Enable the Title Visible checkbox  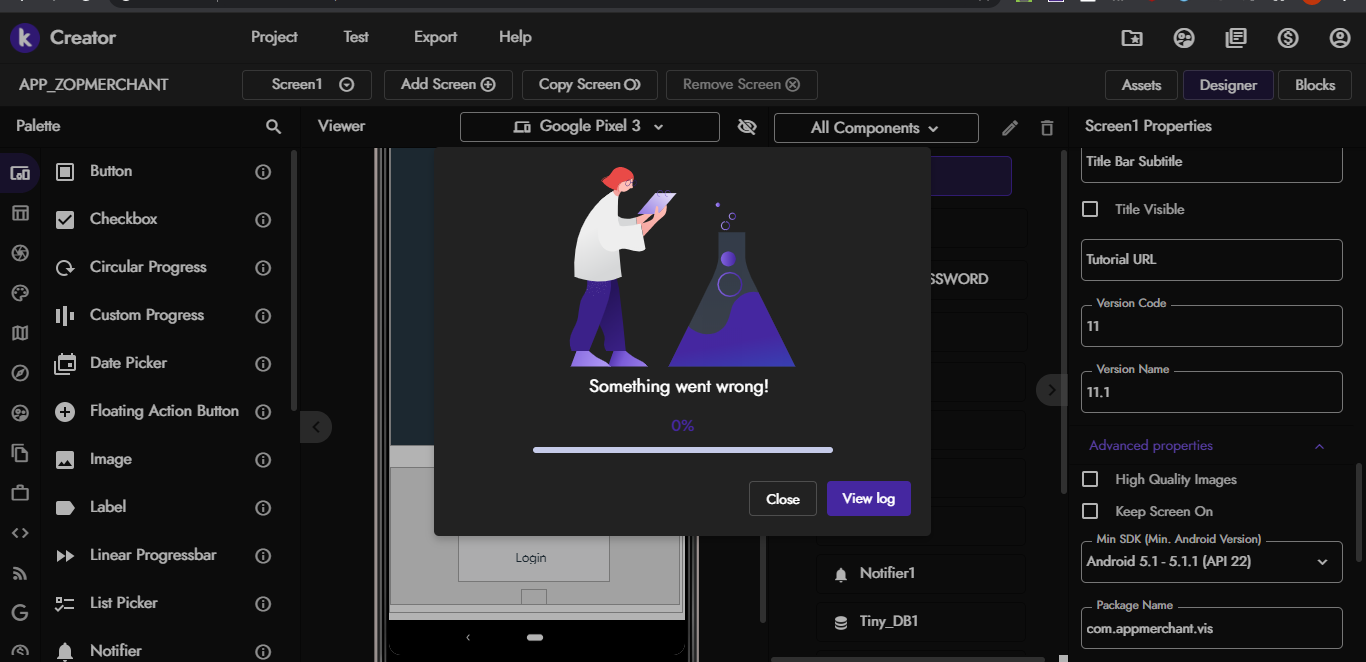1091,209
